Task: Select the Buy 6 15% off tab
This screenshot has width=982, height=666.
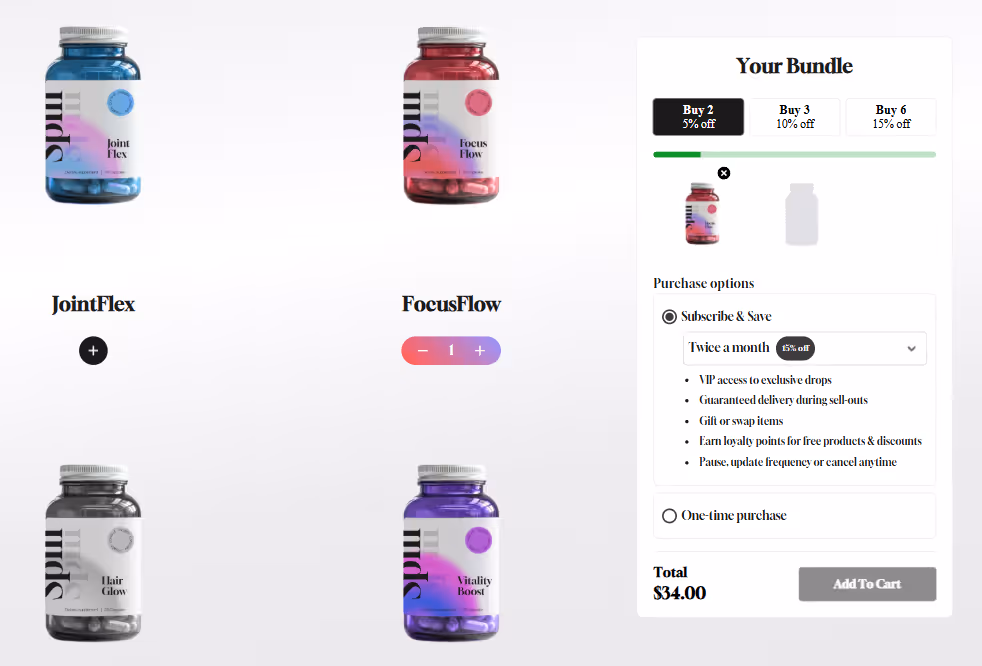Action: click(891, 117)
